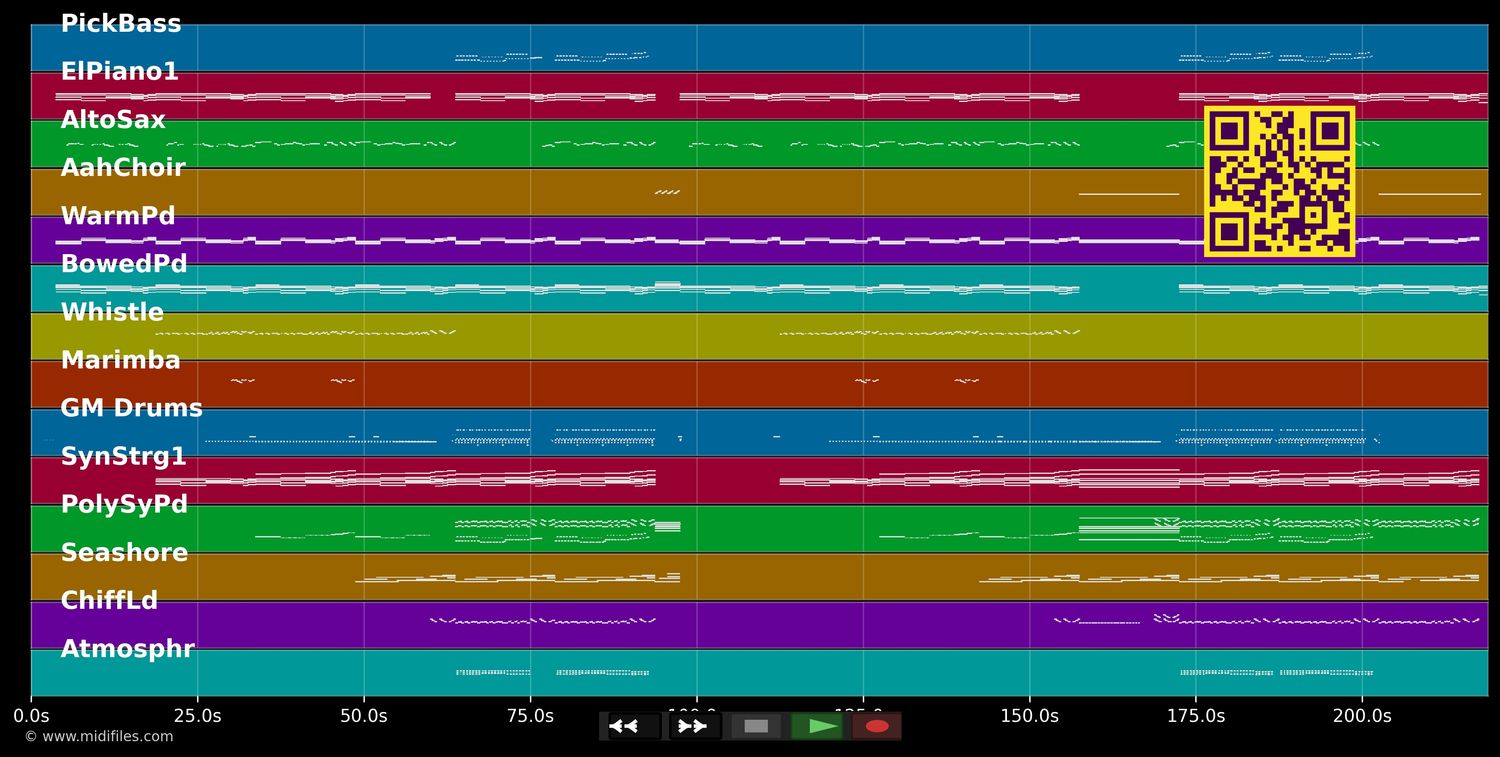Click the QR code overlay
This screenshot has width=1500, height=757.
pos(1278,181)
